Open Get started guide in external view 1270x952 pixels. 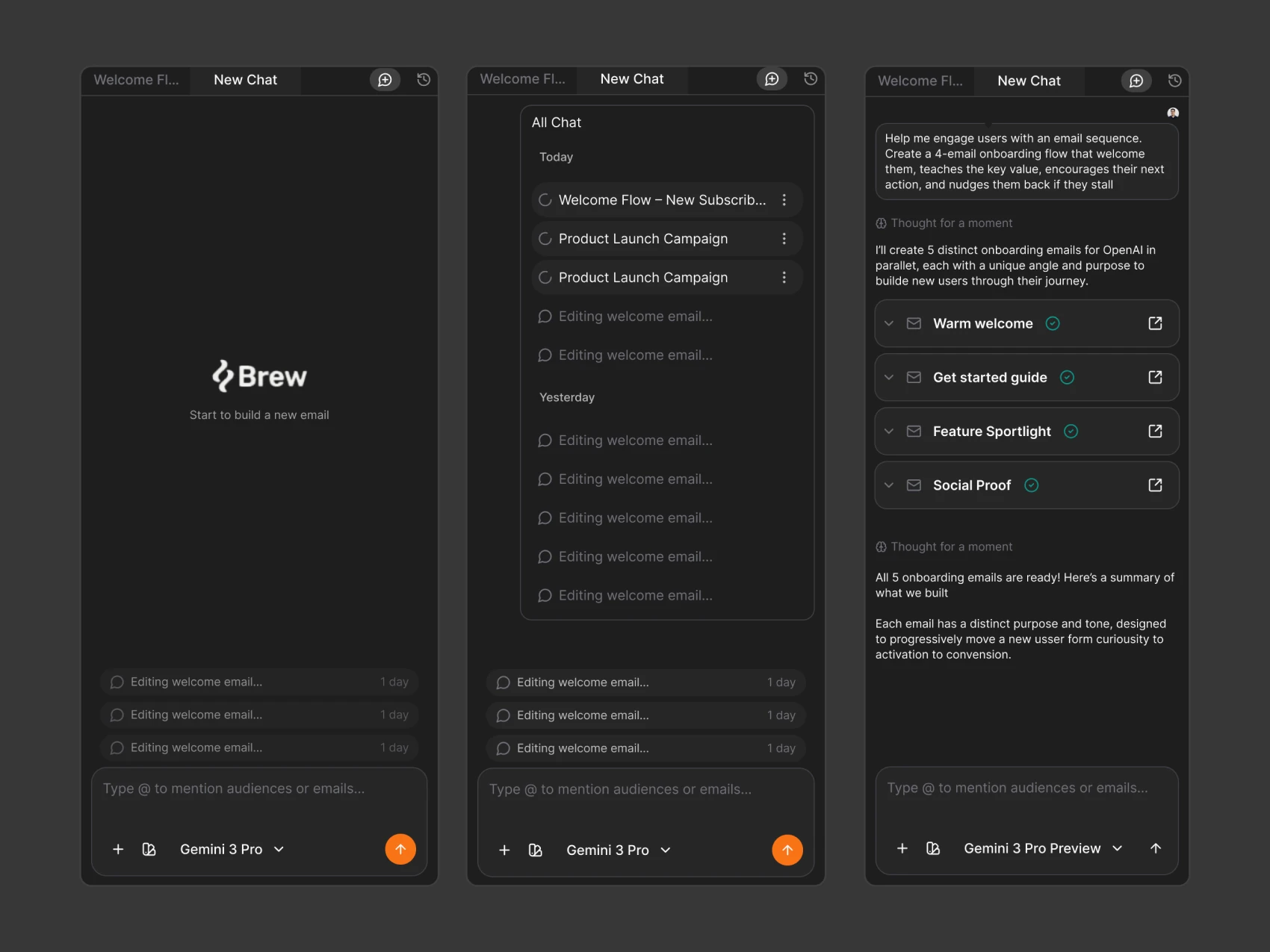[x=1155, y=377]
